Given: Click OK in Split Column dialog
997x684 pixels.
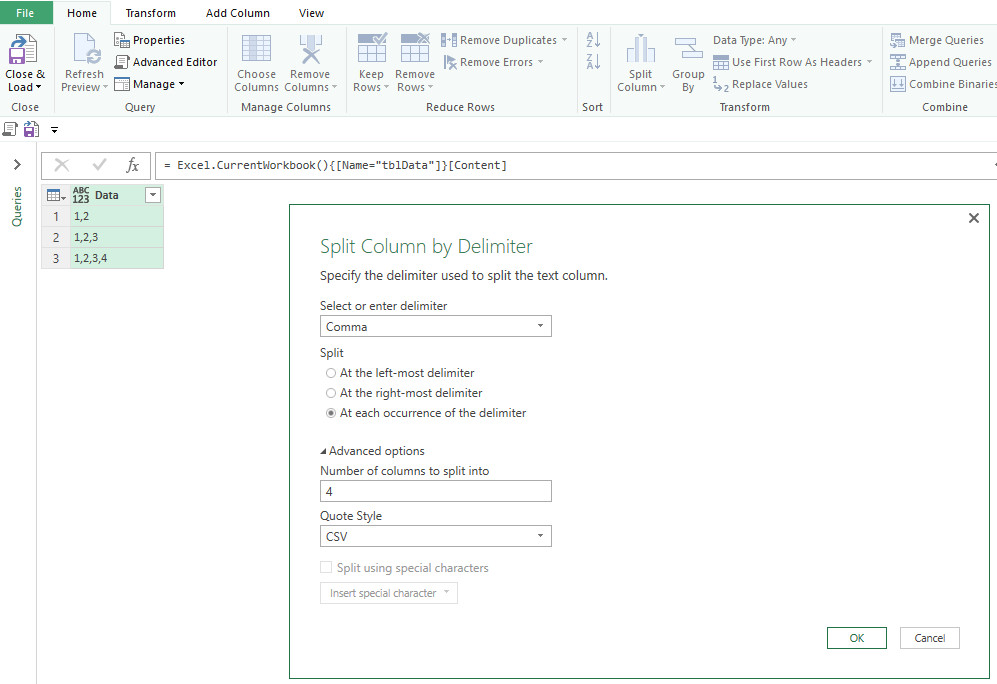Looking at the screenshot, I should coord(856,638).
